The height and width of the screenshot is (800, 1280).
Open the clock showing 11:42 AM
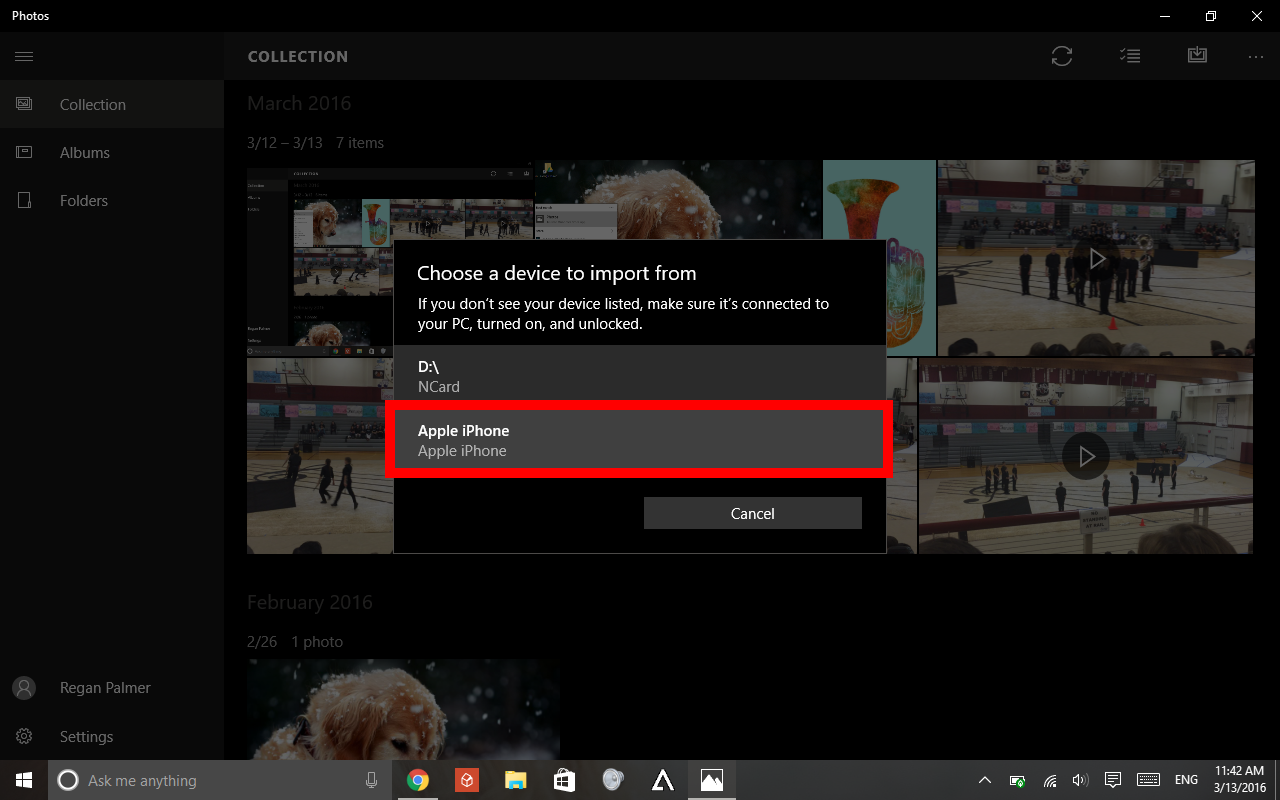(1240, 780)
